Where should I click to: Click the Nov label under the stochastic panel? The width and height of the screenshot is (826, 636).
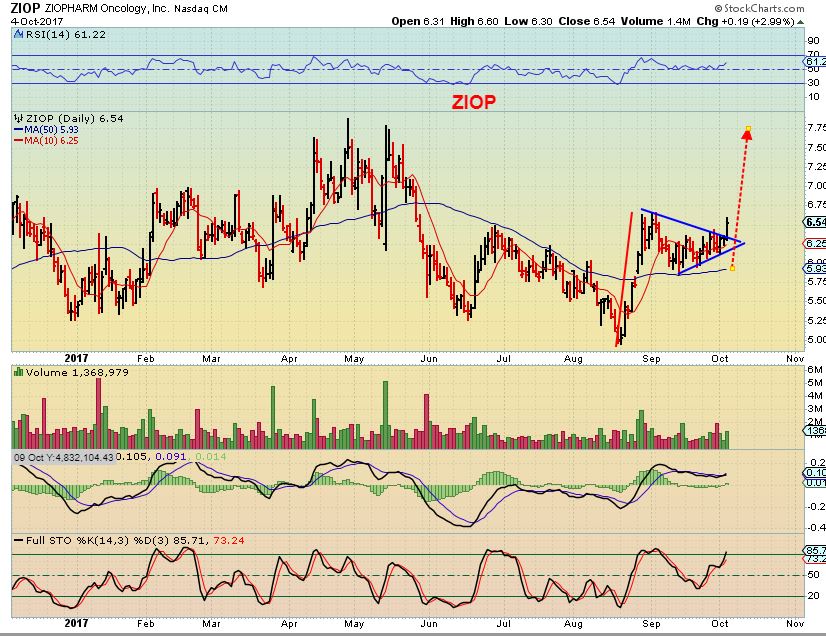coord(795,623)
